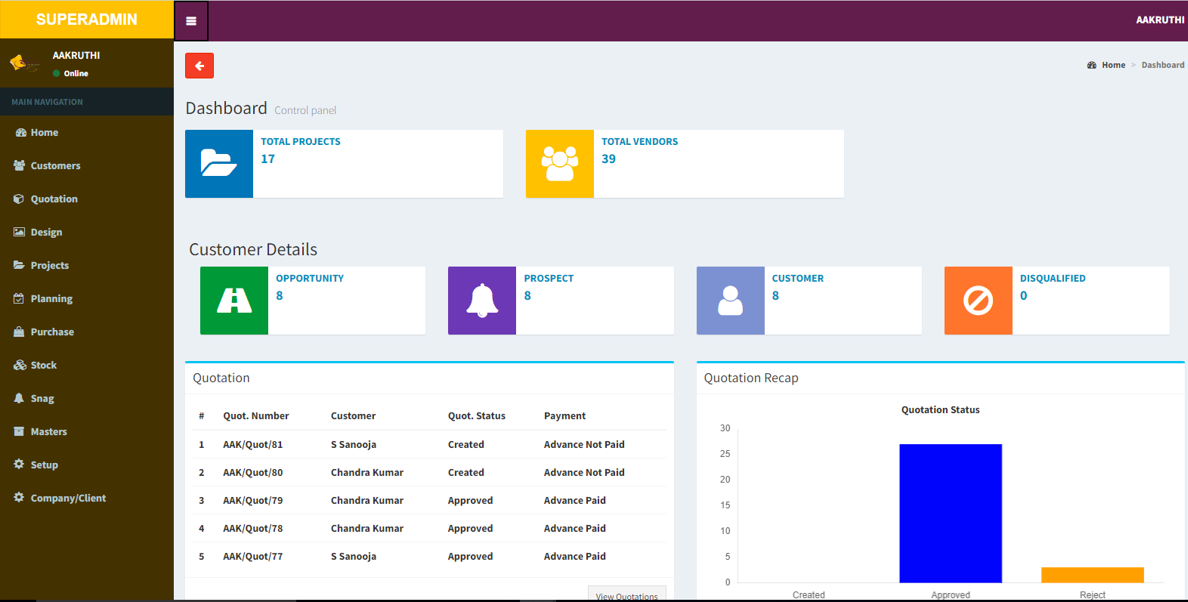The width and height of the screenshot is (1188, 602).
Task: Toggle the sidebar with the hamburger icon
Action: 191,21
